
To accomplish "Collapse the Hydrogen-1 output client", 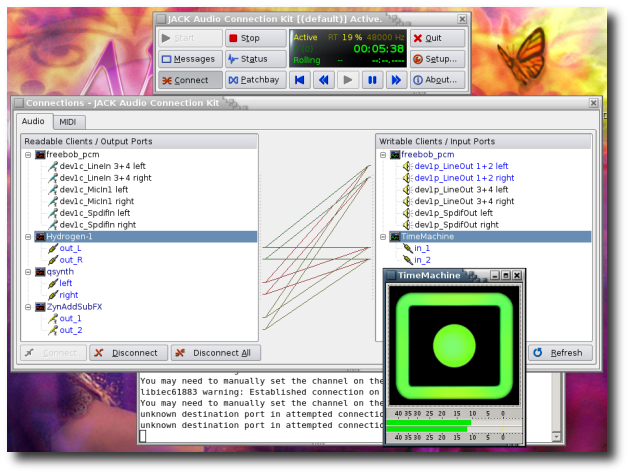I will coord(28,237).
